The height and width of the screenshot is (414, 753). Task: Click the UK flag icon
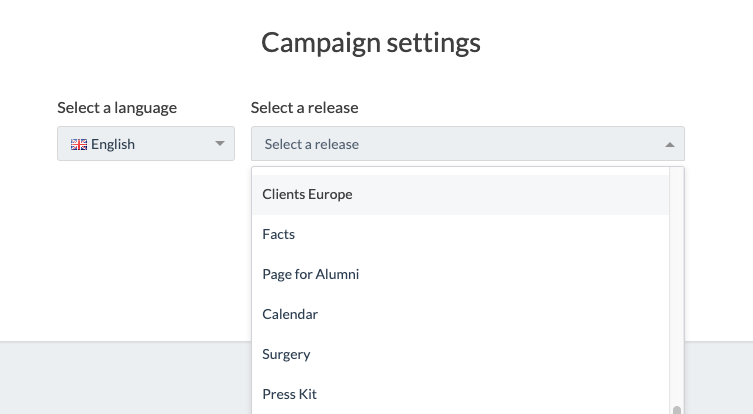(79, 144)
